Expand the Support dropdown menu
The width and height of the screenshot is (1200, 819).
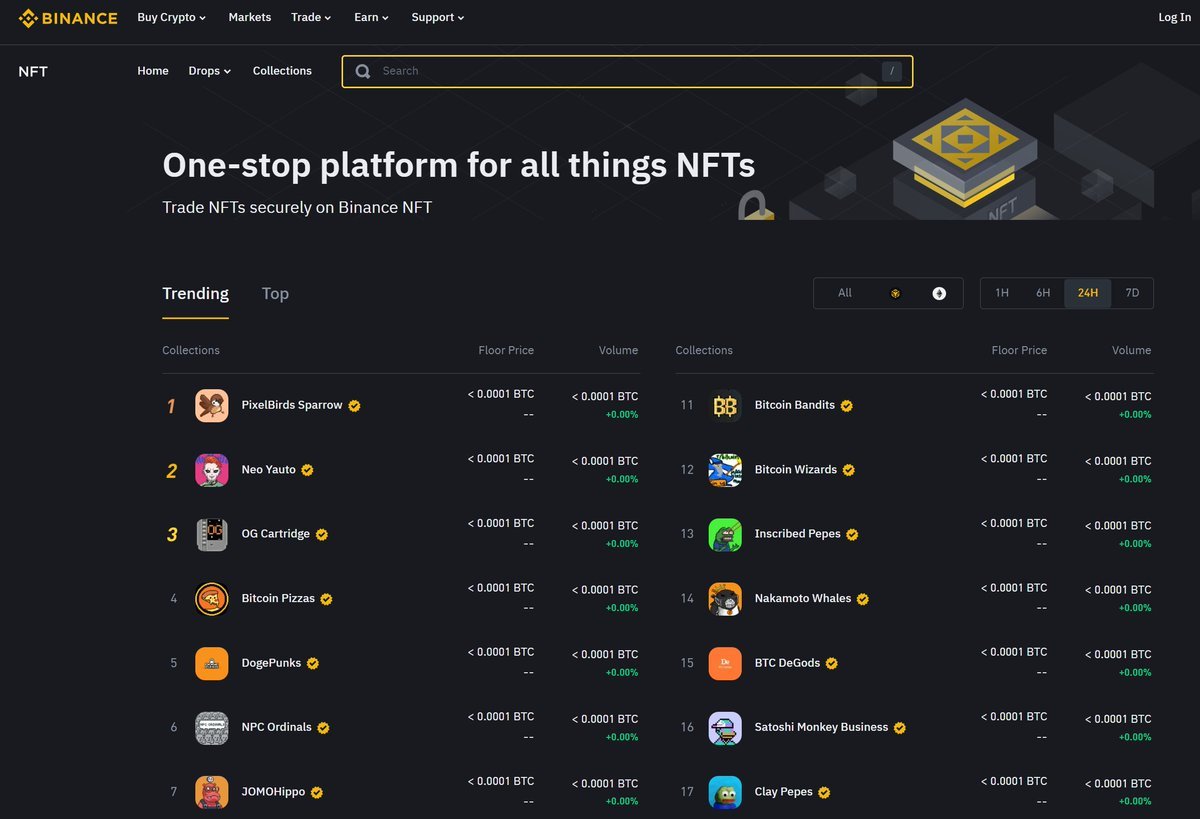438,17
